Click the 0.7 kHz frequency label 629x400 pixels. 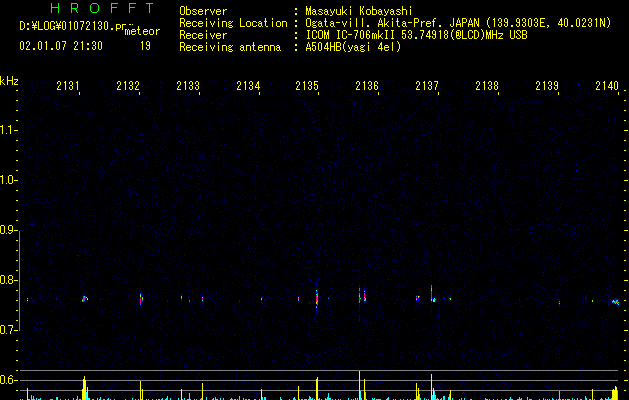pyautogui.click(x=8, y=330)
